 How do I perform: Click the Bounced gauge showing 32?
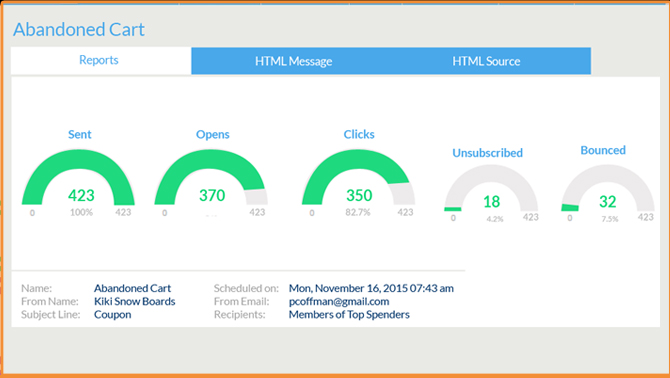coord(608,188)
